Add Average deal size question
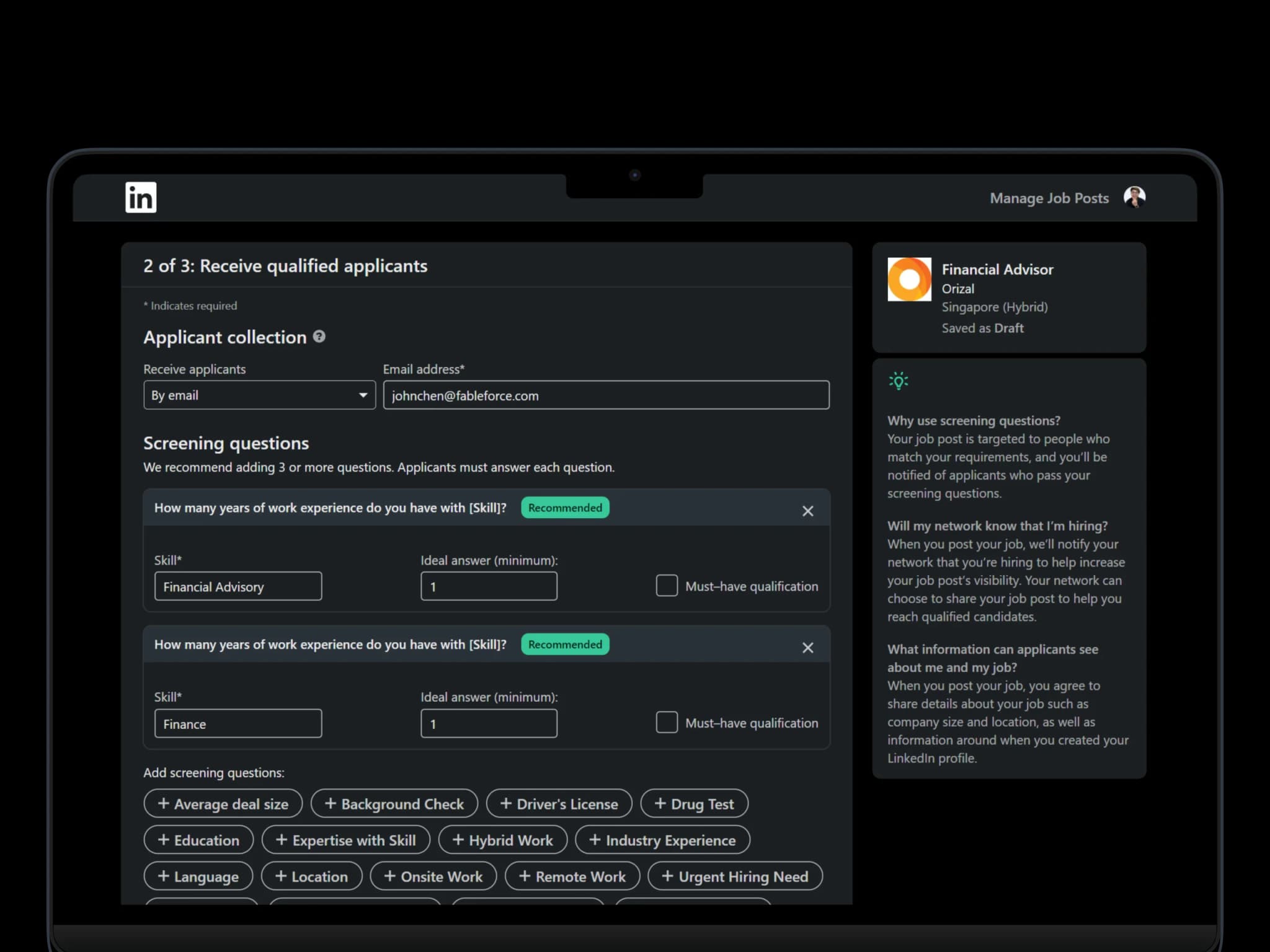 [x=223, y=804]
